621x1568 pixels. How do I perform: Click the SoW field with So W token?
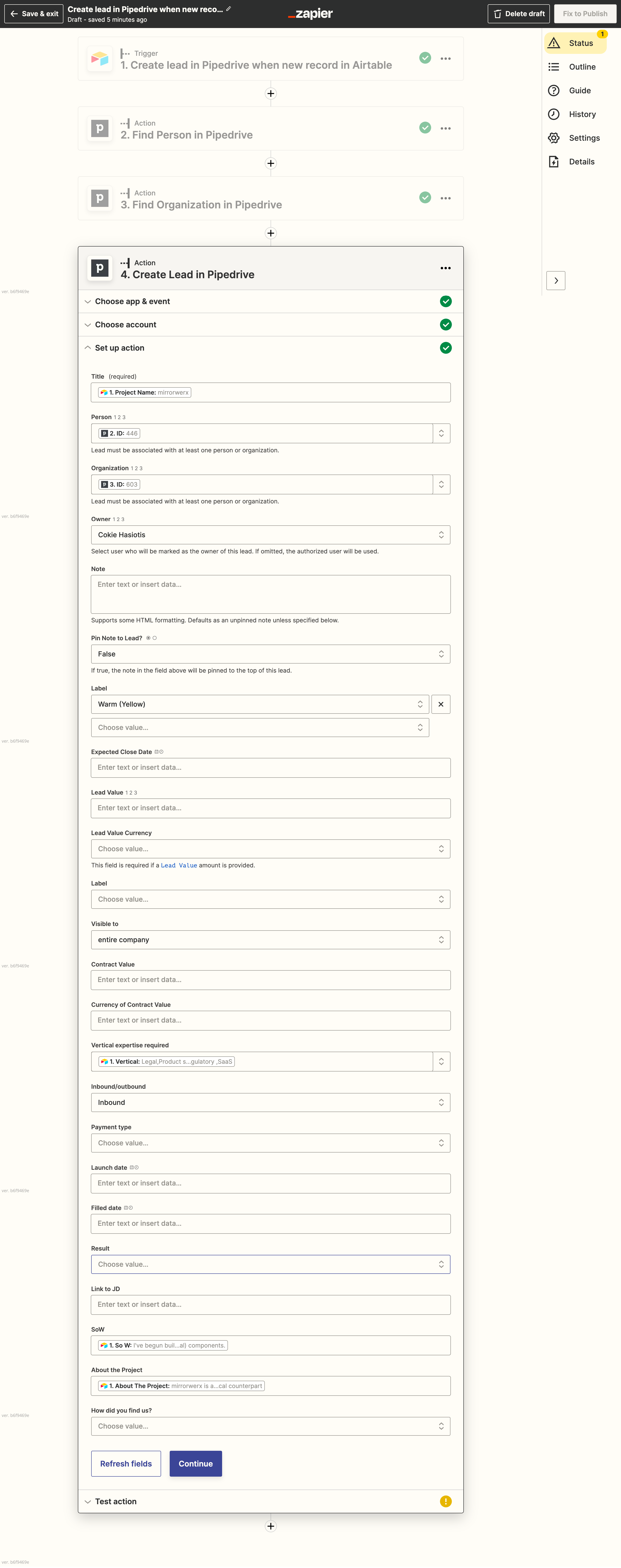click(x=270, y=1345)
